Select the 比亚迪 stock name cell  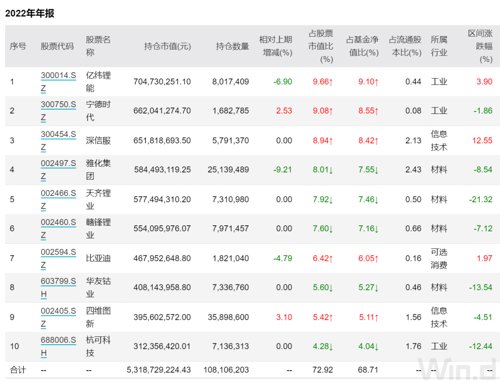click(98, 258)
